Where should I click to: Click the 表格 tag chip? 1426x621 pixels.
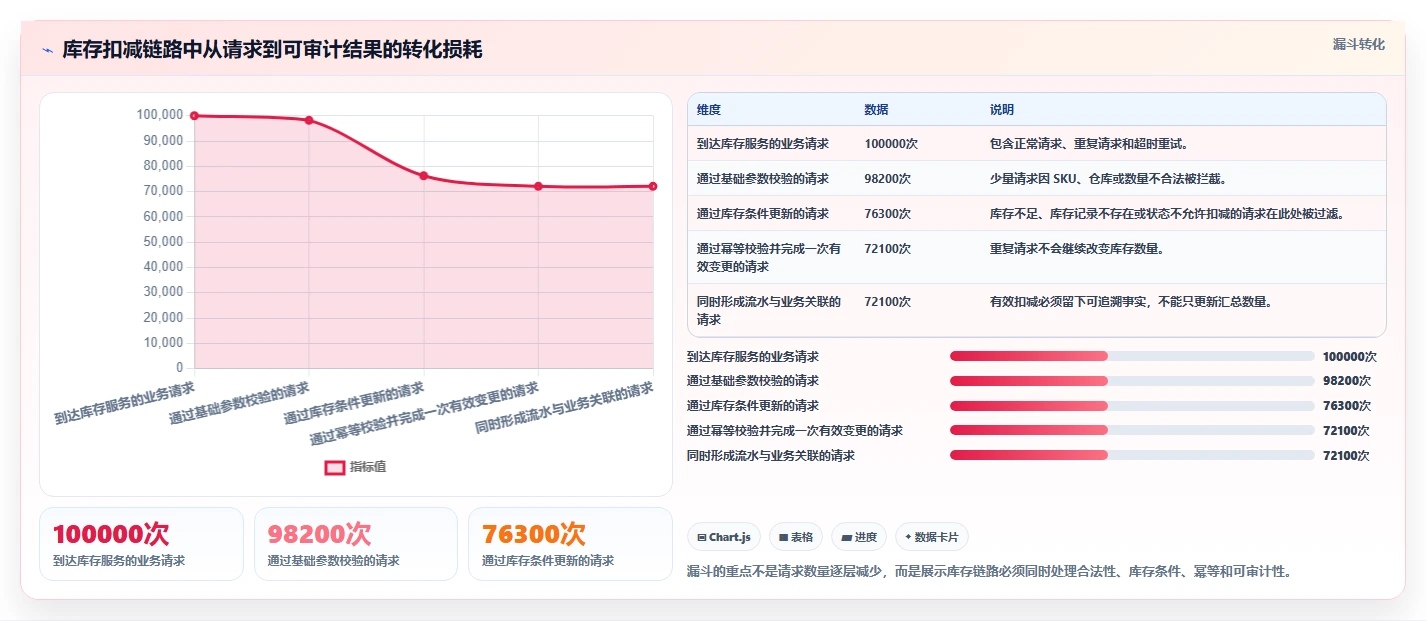pyautogui.click(x=796, y=537)
